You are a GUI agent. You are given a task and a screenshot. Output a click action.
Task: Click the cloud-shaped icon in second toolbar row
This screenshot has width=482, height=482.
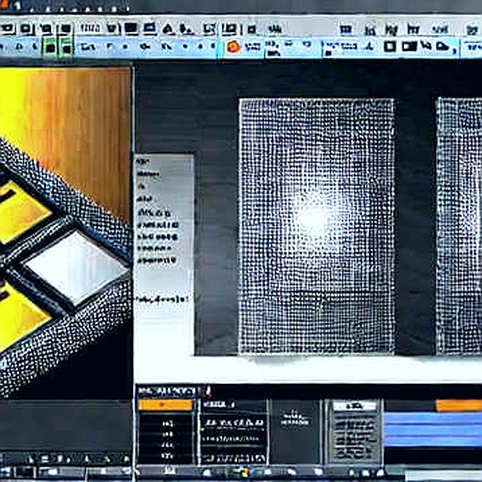click(443, 47)
